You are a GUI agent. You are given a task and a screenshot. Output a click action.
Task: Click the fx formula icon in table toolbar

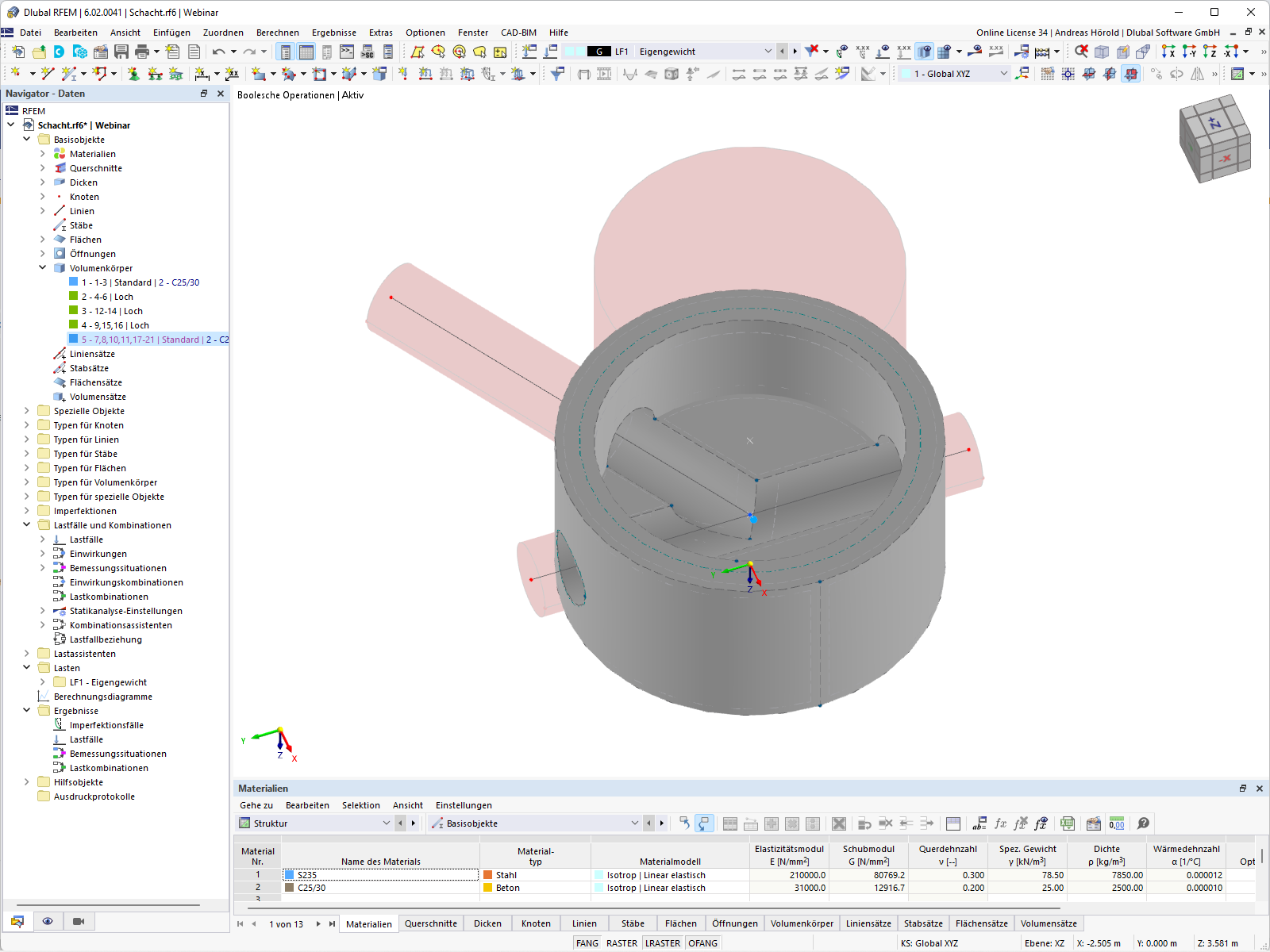[x=1000, y=823]
